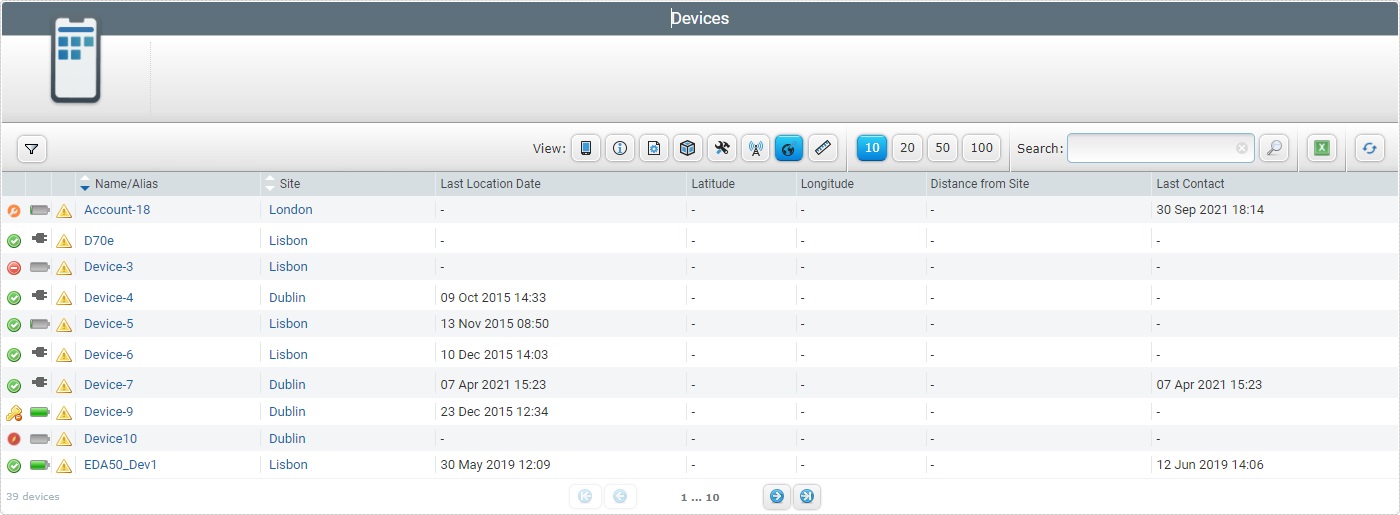This screenshot has width=1400, height=515.
Task: Show 50 devices per page
Action: click(942, 148)
